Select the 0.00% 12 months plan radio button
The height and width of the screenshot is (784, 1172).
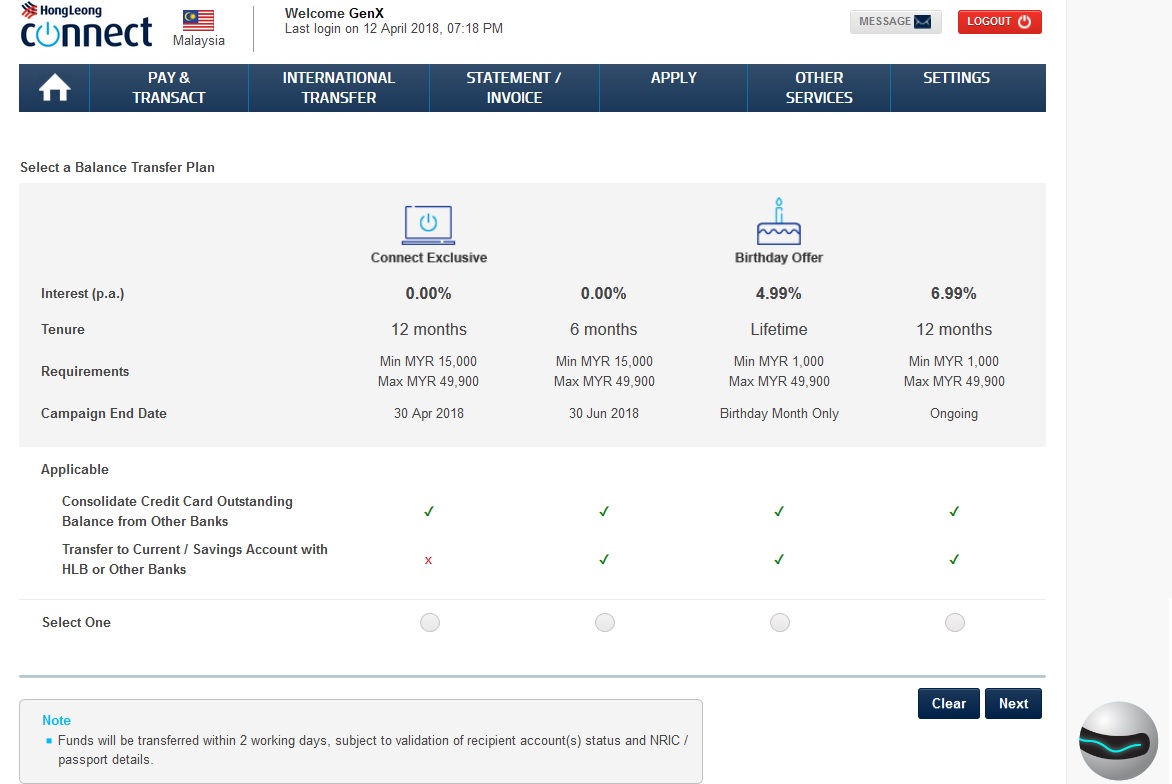click(429, 623)
